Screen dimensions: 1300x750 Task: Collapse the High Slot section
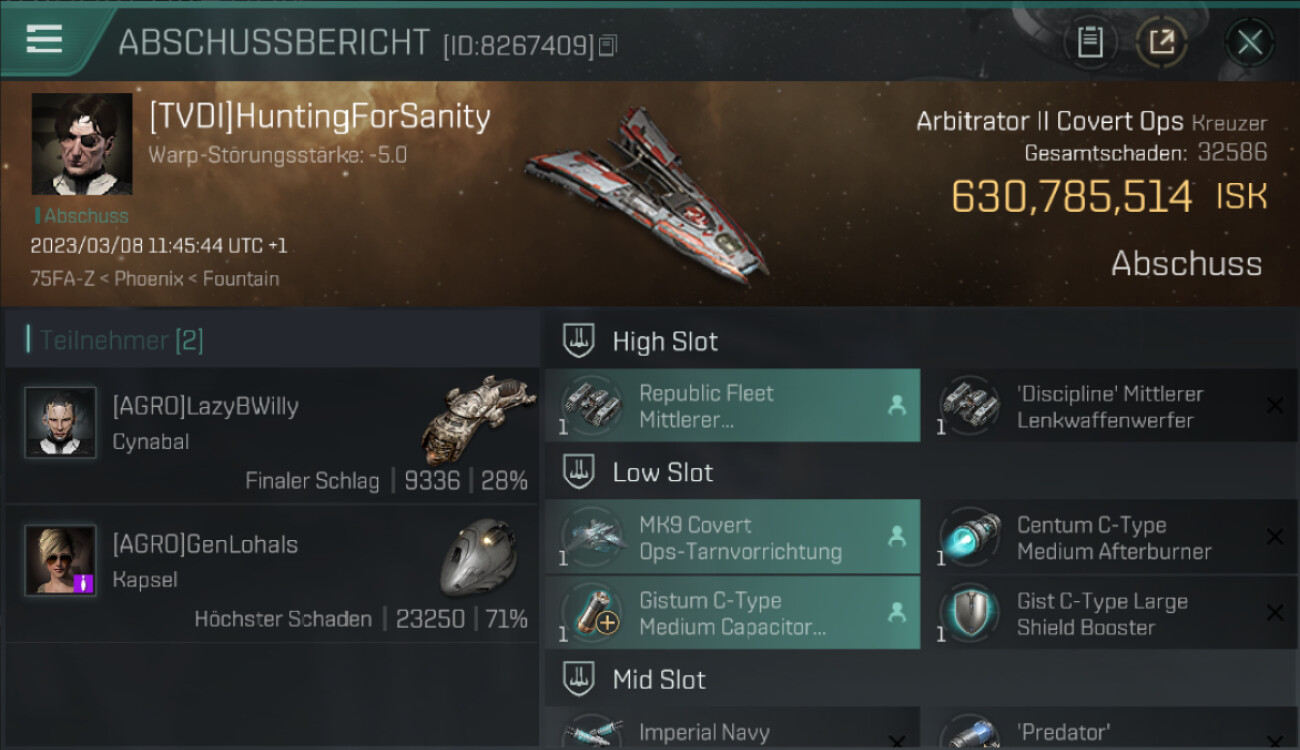578,341
